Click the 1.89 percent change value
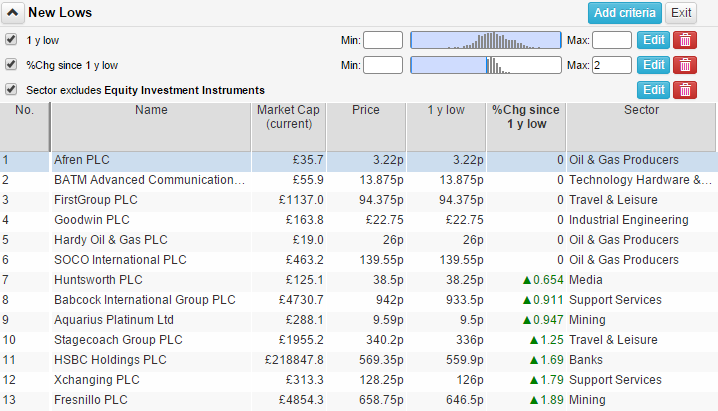 (x=552, y=400)
